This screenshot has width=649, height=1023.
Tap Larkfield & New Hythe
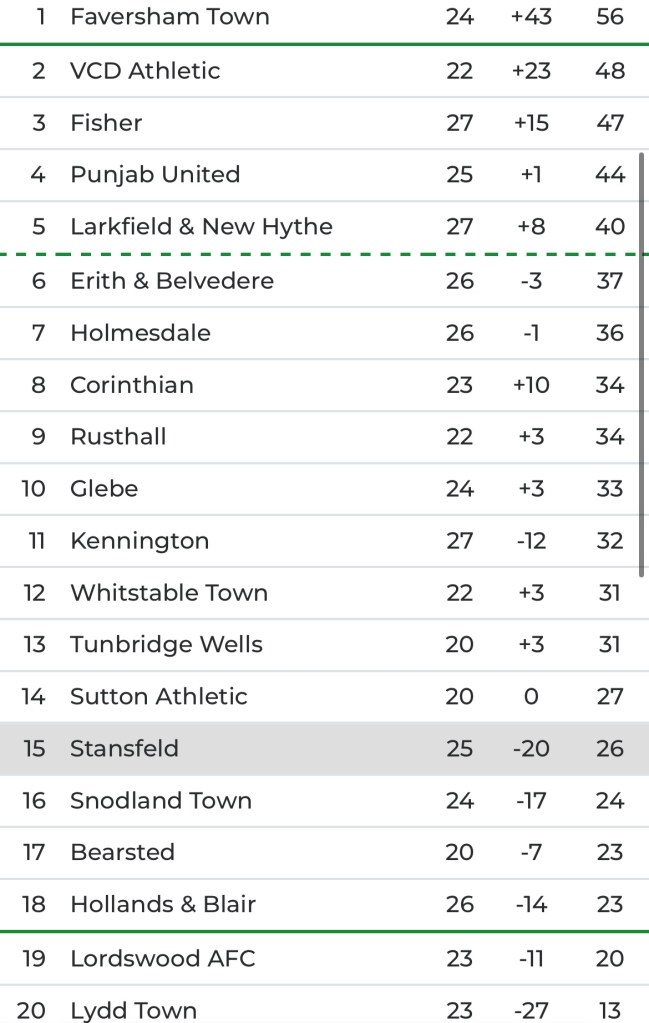pos(201,226)
